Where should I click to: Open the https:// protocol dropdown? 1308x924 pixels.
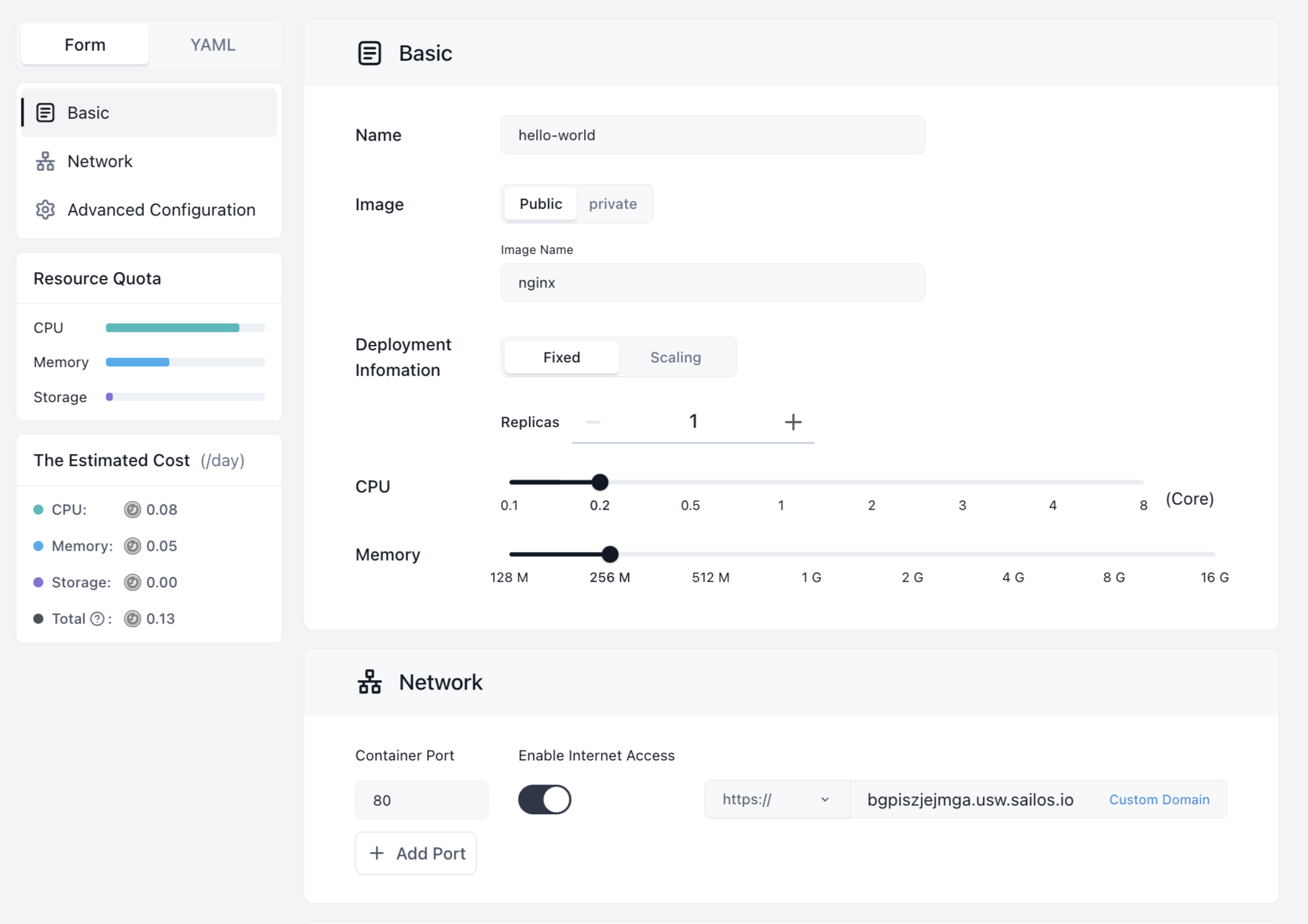pyautogui.click(x=776, y=800)
